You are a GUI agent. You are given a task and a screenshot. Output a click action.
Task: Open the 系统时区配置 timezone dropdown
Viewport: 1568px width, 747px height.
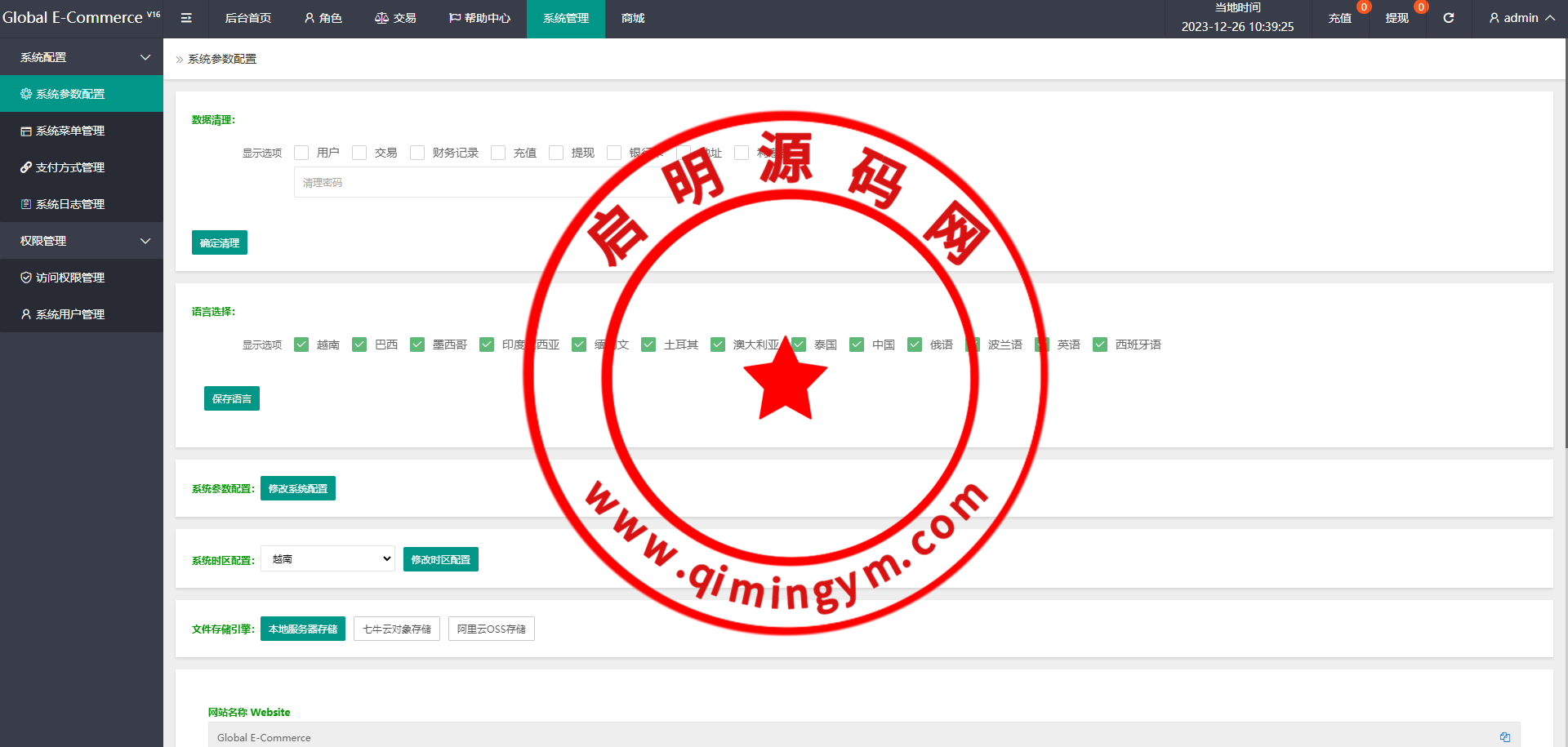click(328, 558)
